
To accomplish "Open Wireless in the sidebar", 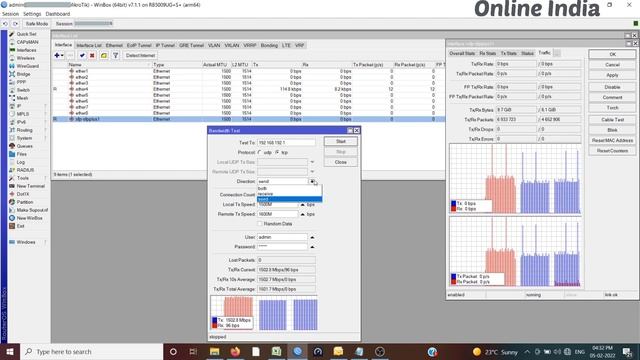I will (25, 58).
